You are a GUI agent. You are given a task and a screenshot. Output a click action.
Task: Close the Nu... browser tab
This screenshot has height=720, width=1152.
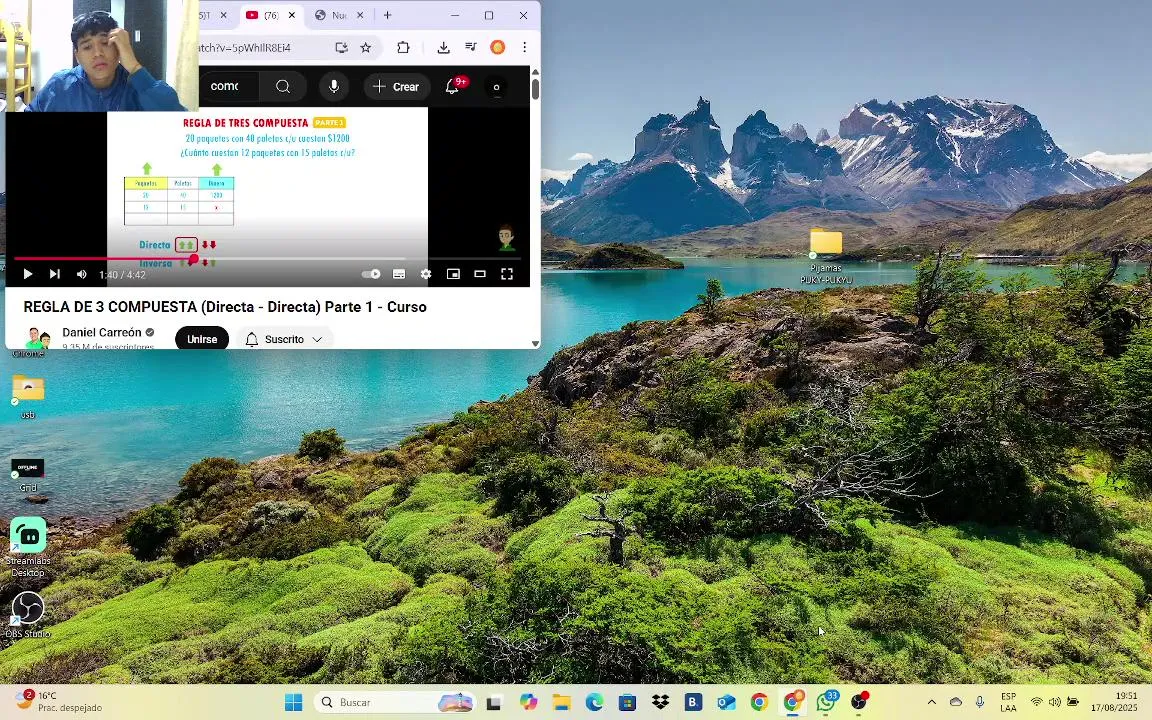[x=360, y=15]
